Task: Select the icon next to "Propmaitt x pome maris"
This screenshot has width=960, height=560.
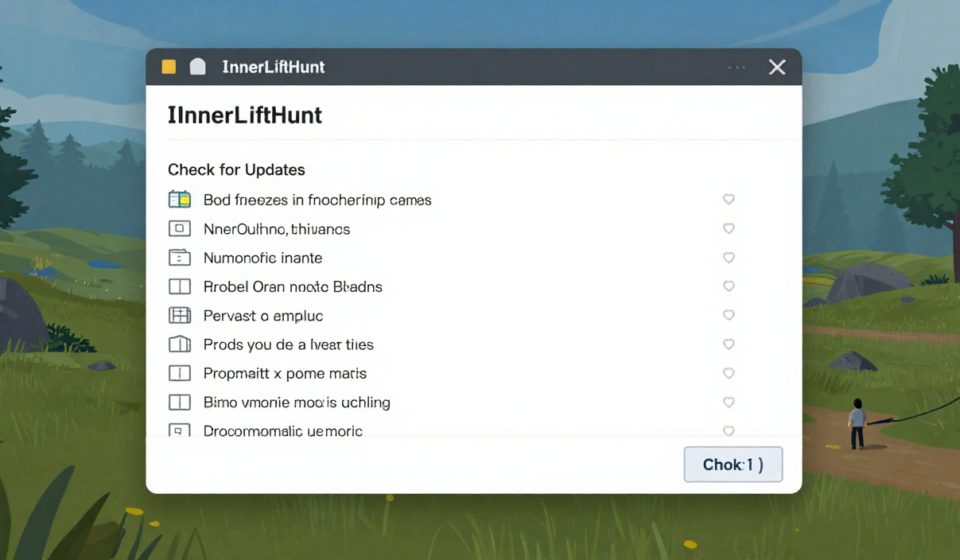Action: [x=179, y=374]
